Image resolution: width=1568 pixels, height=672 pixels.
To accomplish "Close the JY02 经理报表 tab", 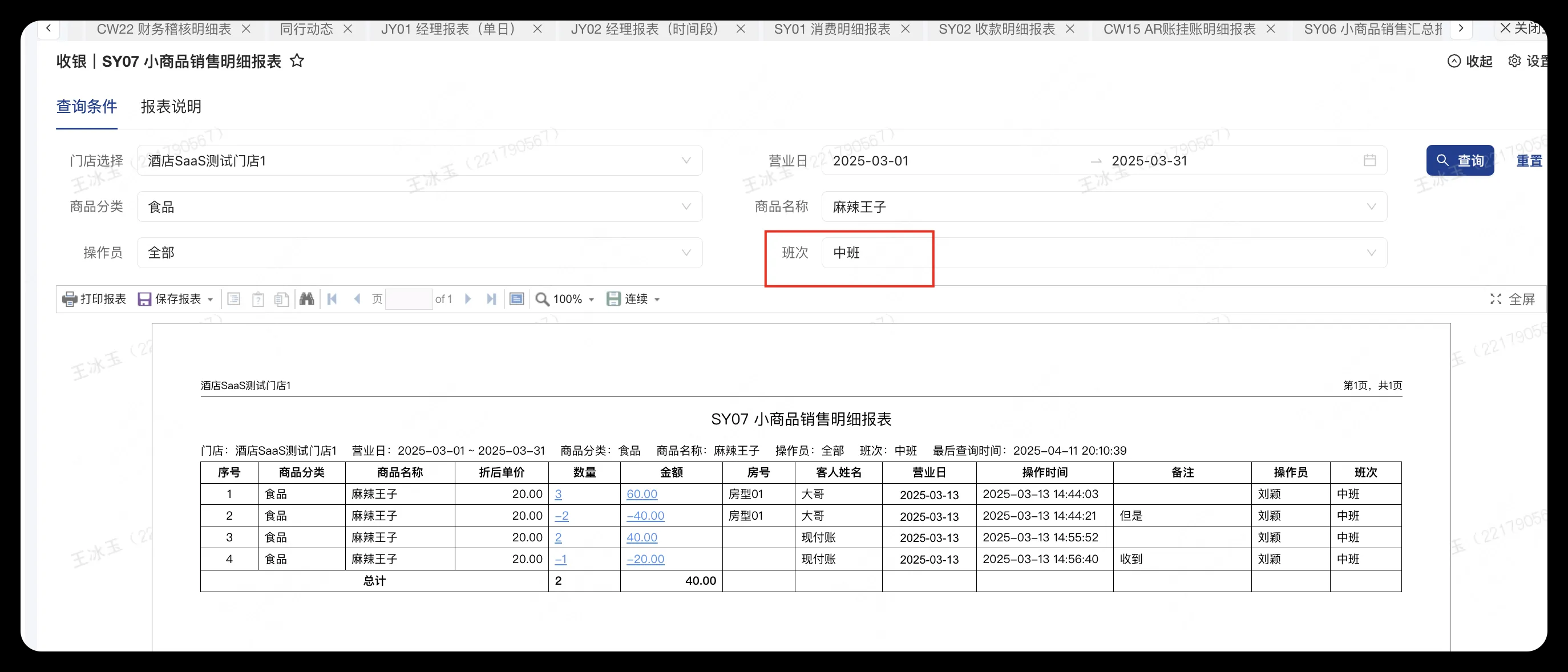I will (x=741, y=29).
